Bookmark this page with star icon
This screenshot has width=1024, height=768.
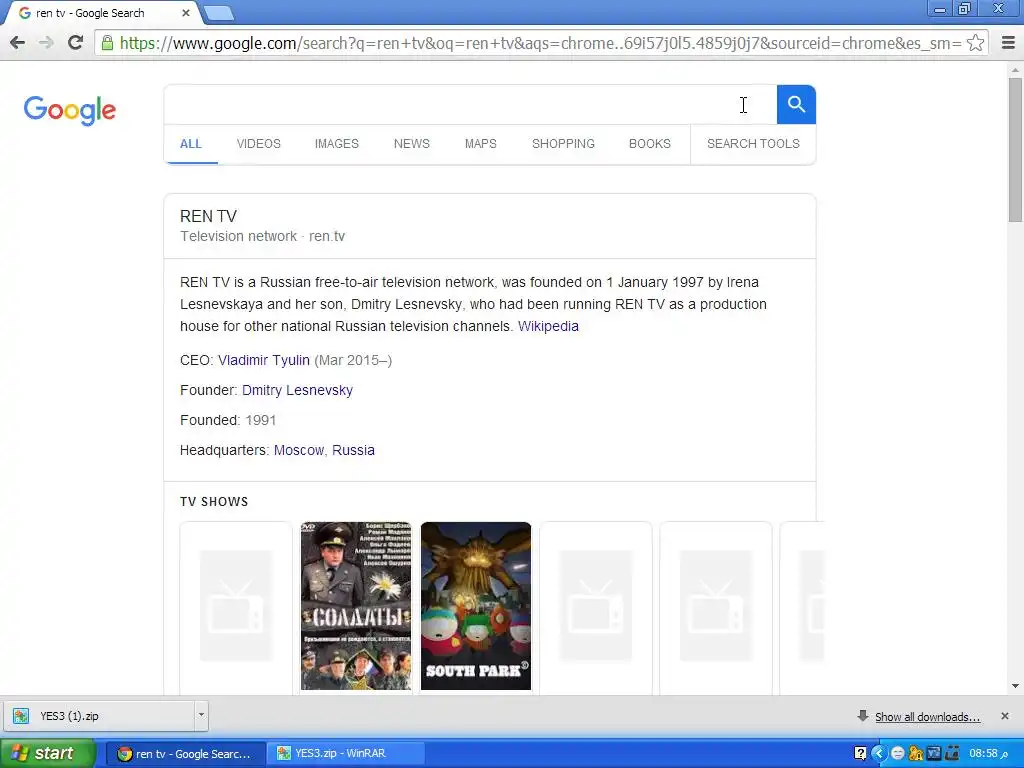975,43
